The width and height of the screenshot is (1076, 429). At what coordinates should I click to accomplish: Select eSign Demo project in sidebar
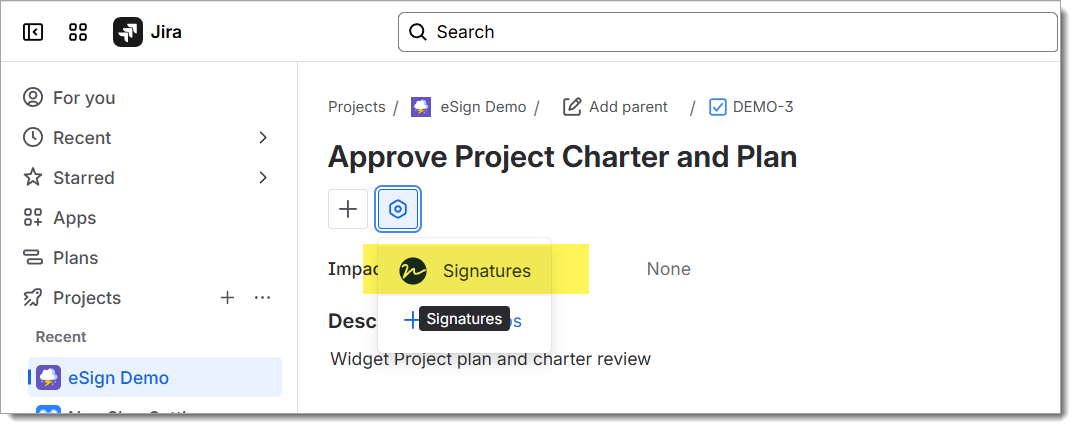(118, 377)
